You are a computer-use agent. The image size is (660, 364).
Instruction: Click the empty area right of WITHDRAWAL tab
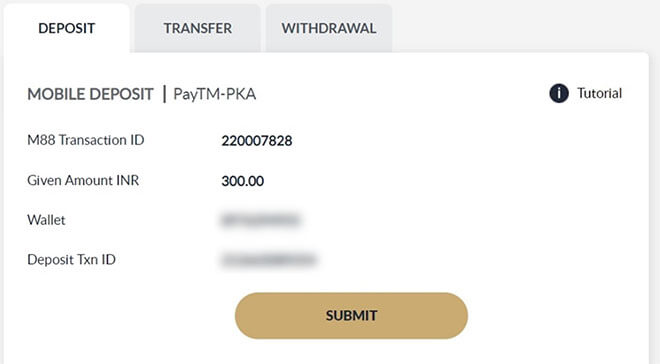pos(522,26)
